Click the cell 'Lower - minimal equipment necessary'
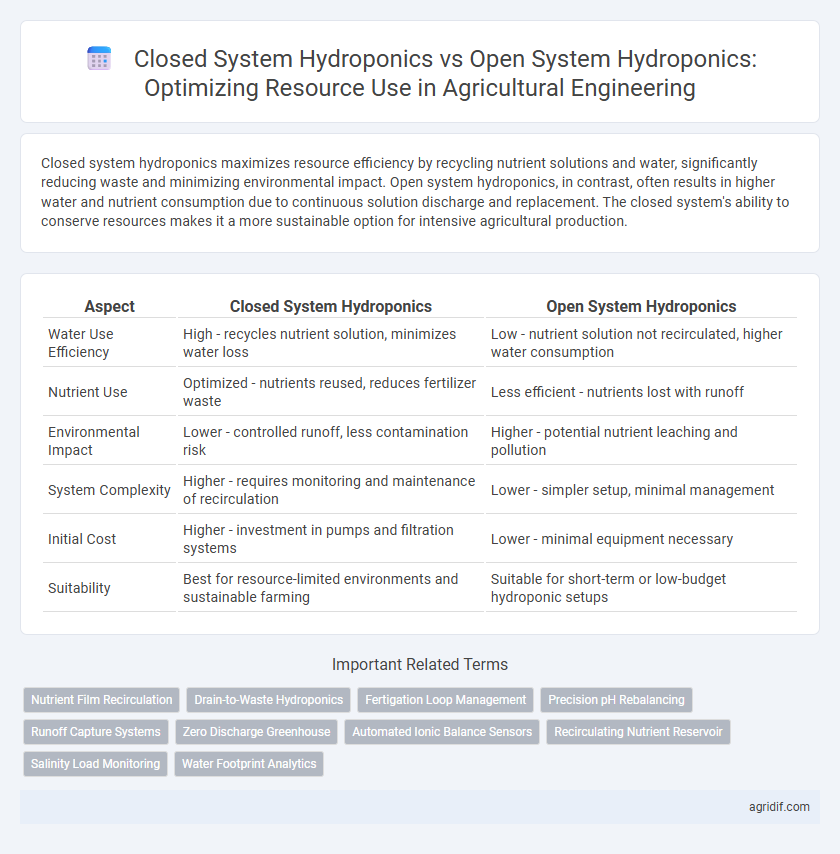840x854 pixels. point(641,539)
